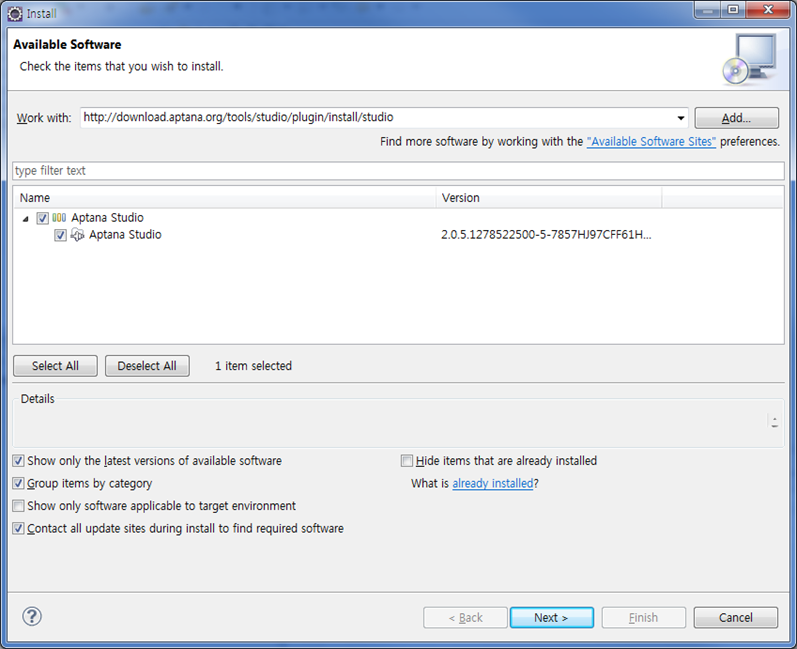Toggle Group items by category

(x=18, y=483)
